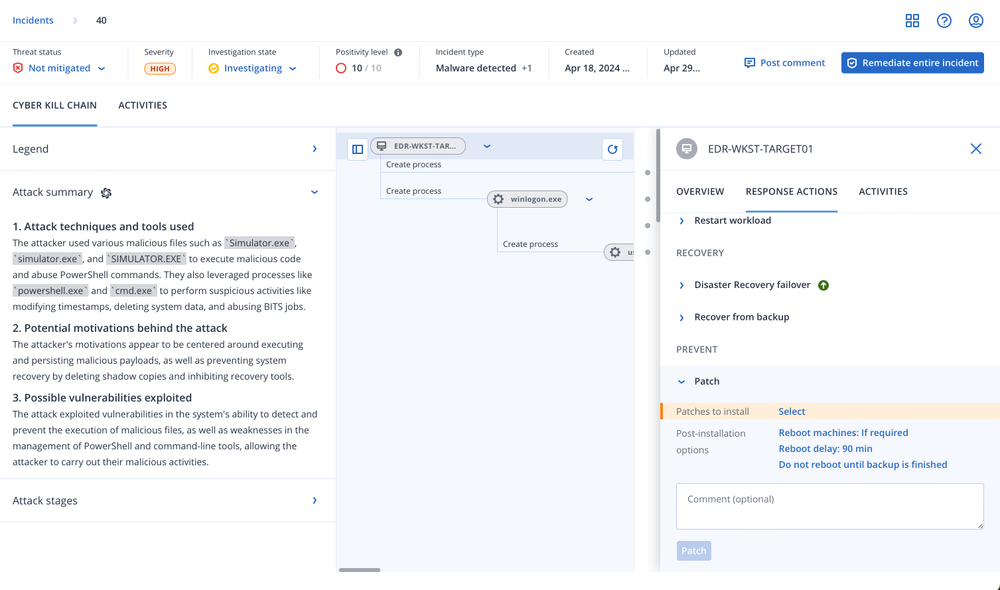Select the winlogon.exe process node
This screenshot has width=1000, height=590.
coord(527,199)
